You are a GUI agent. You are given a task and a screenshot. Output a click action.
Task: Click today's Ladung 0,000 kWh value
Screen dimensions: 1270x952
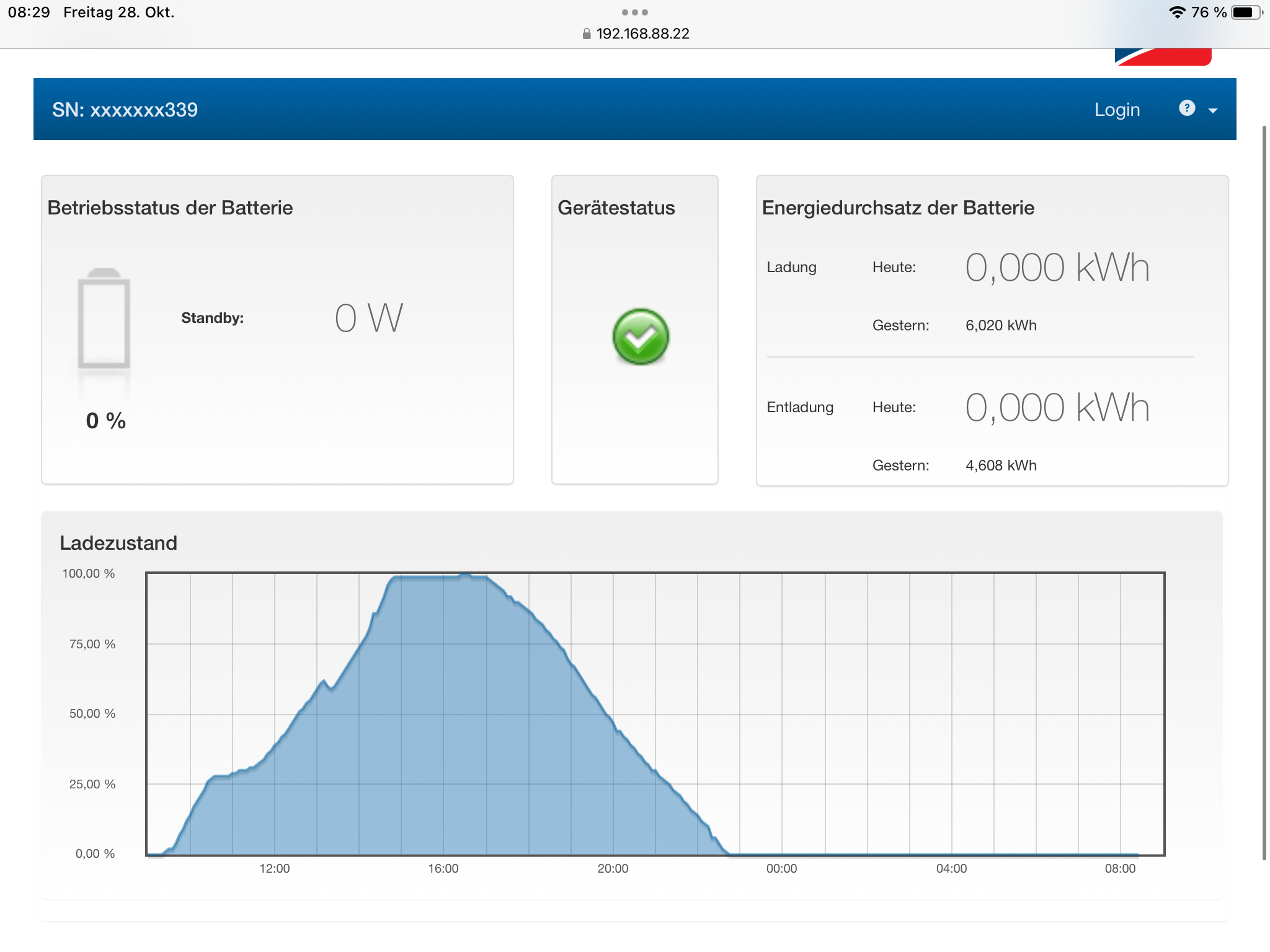point(1057,268)
